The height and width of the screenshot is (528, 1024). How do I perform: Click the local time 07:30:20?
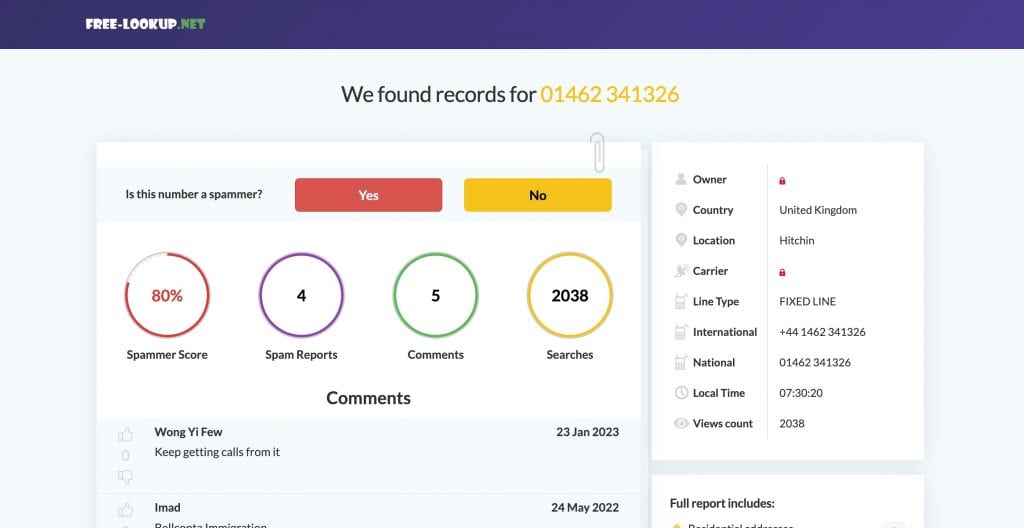(x=801, y=393)
